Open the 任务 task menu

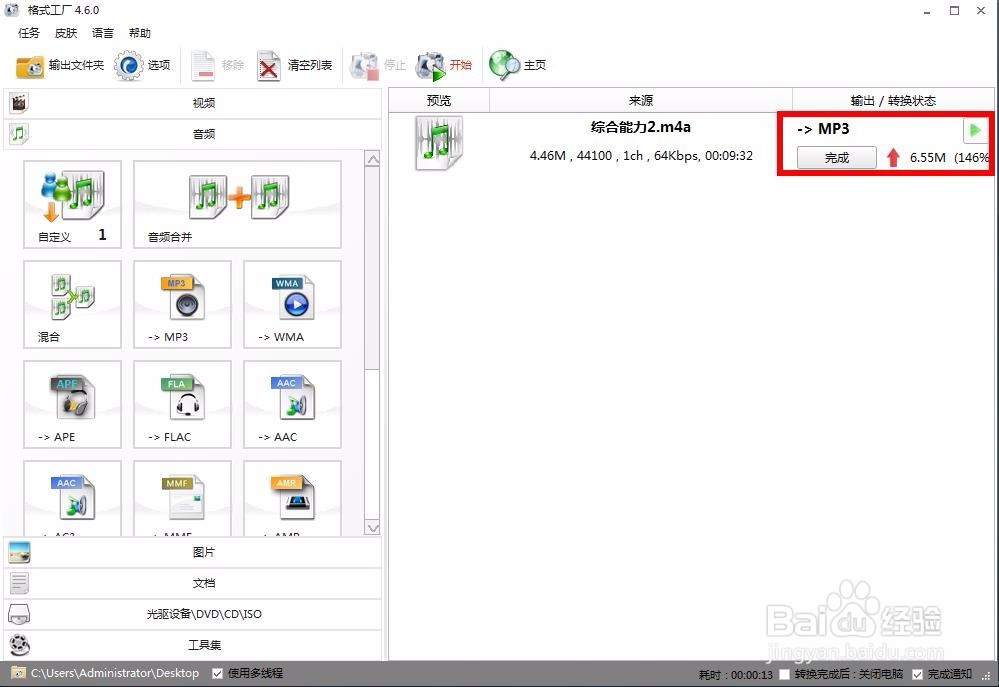pyautogui.click(x=29, y=33)
